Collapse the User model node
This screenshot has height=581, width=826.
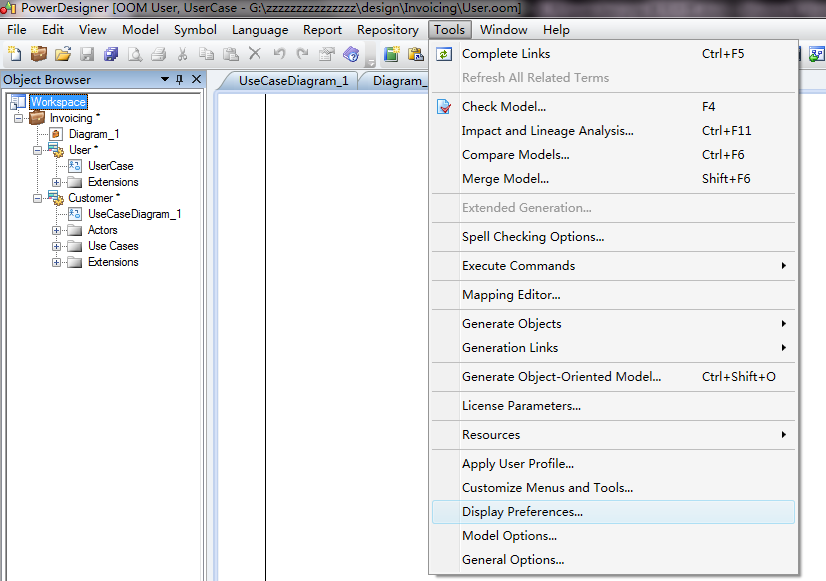coord(37,150)
